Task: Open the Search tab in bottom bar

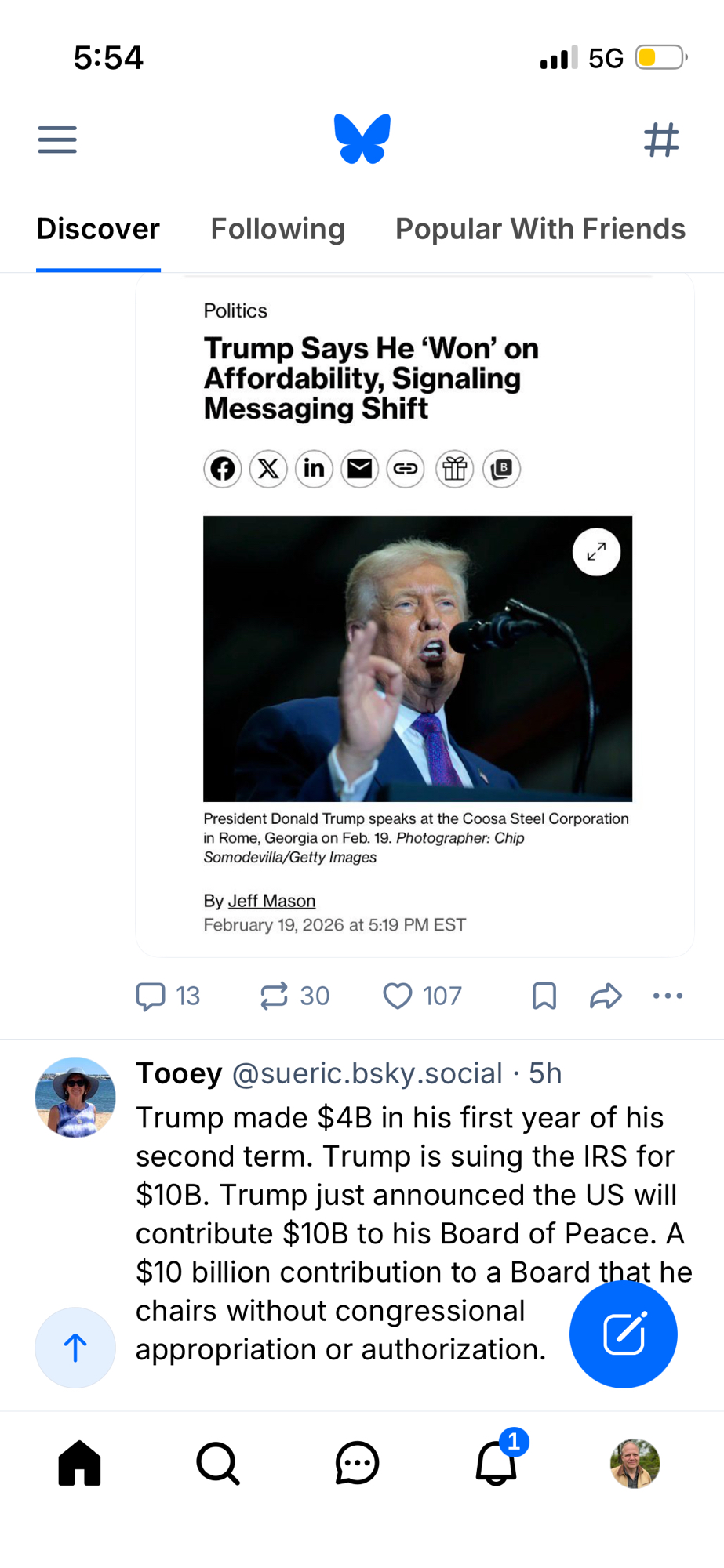Action: point(218,1463)
